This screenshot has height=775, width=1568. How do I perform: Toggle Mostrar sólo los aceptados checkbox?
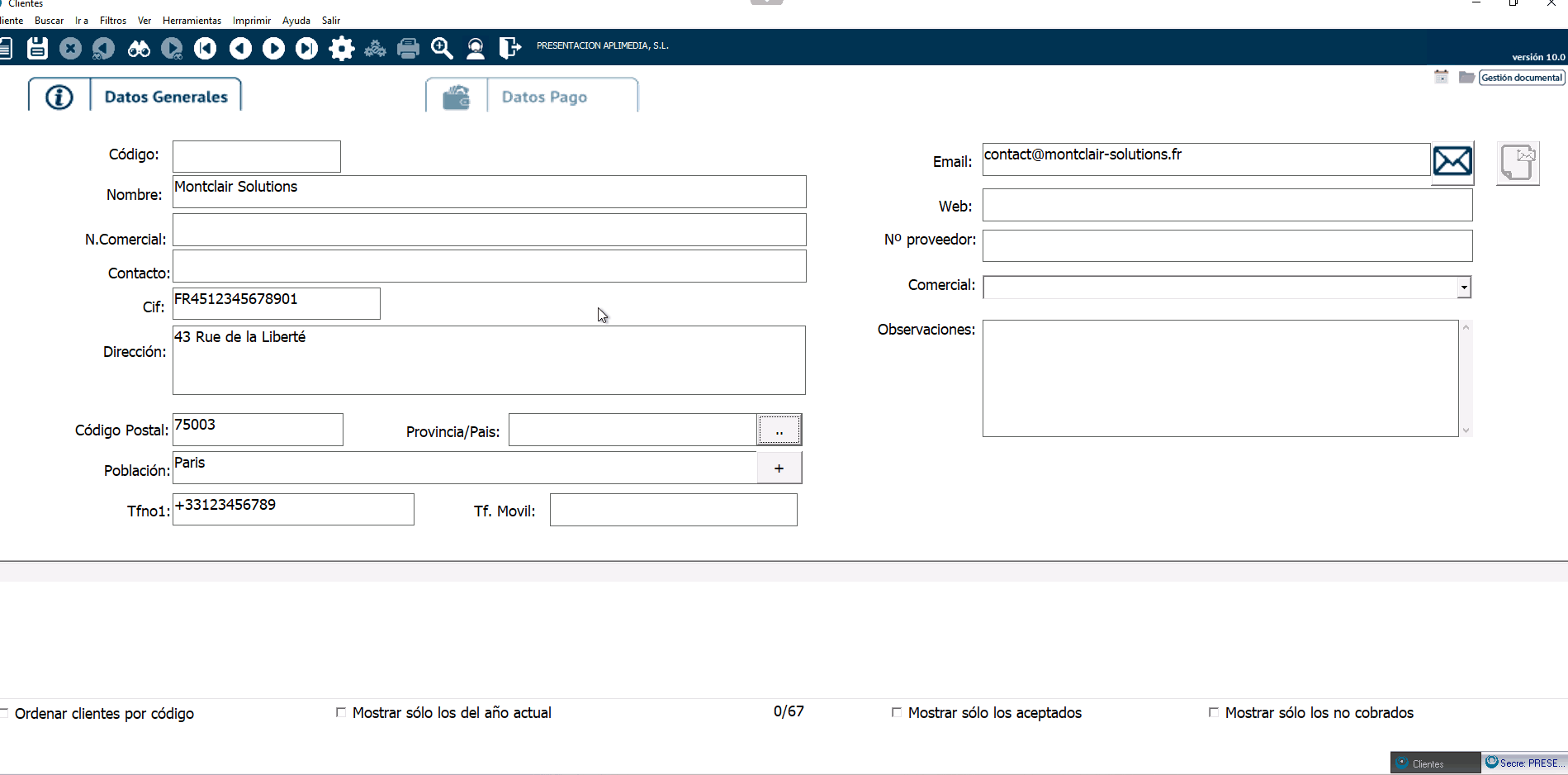(x=897, y=712)
